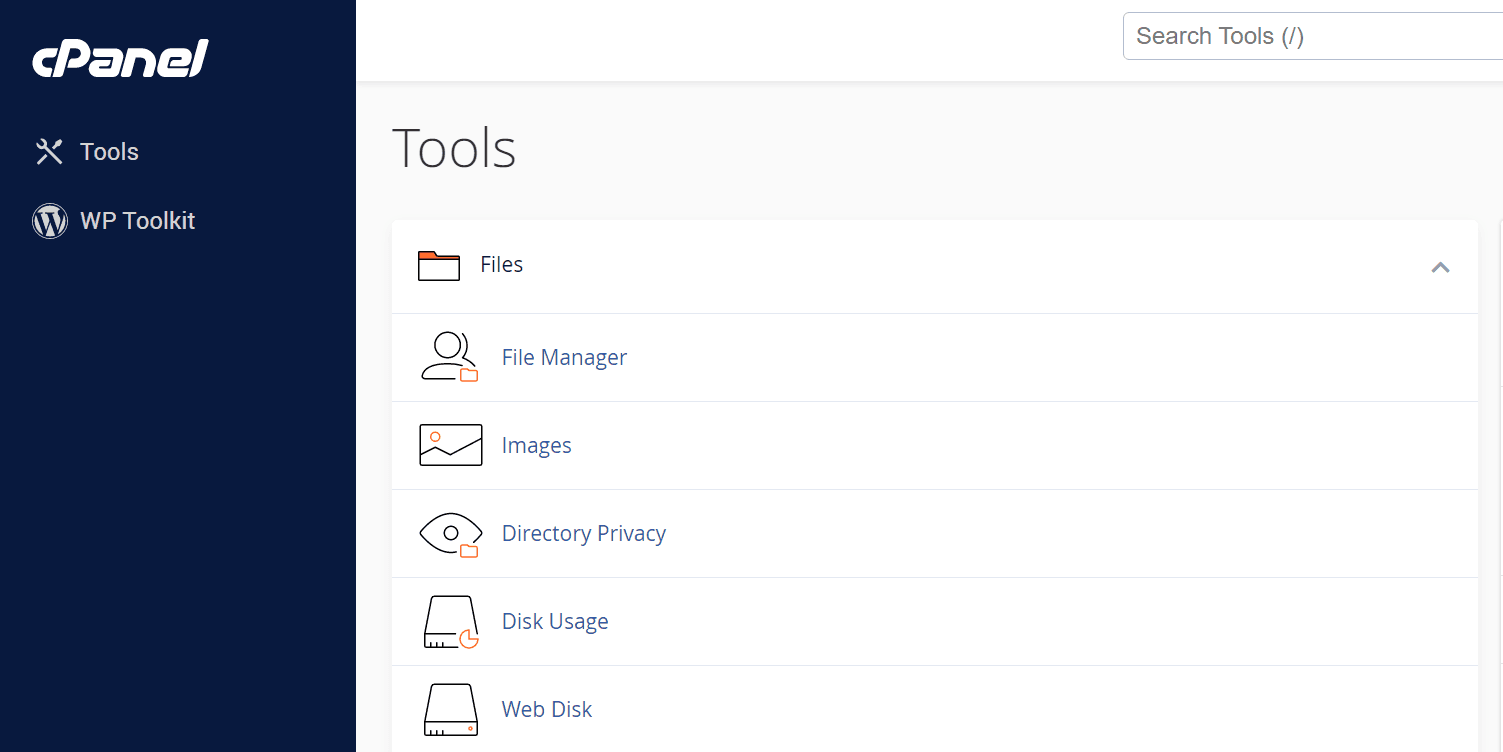This screenshot has height=752, width=1503.
Task: Click the wrench and screwdriver Tools icon
Action: 49,152
